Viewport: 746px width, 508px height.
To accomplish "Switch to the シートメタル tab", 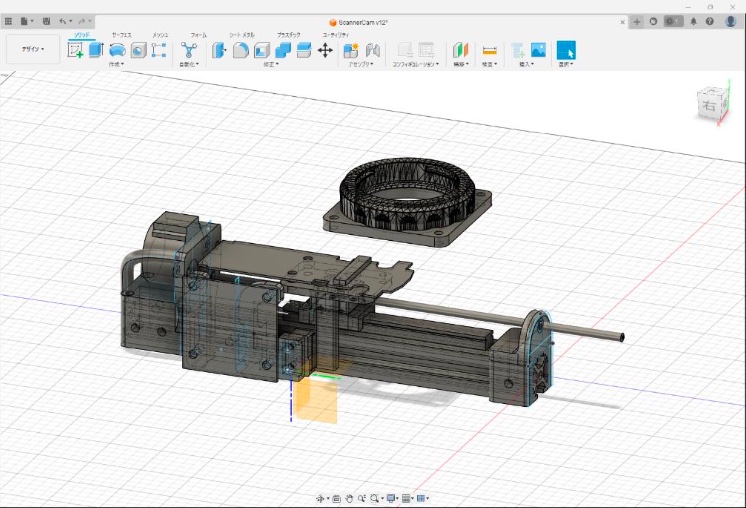I will 243,35.
